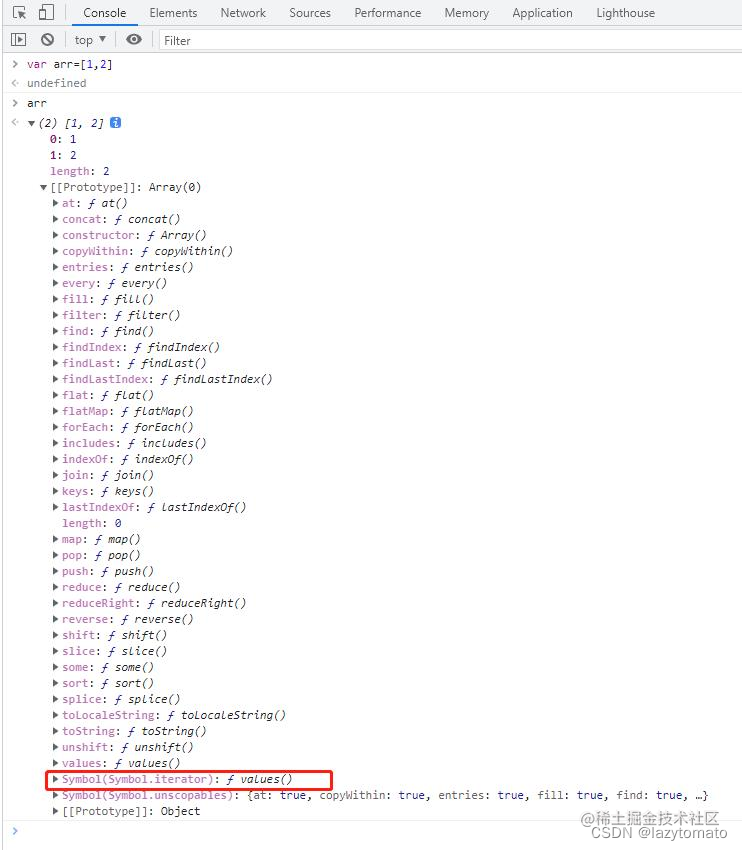The height and width of the screenshot is (850, 742).
Task: Expand the [[Prototype]]: Object node
Action: pyautogui.click(x=55, y=811)
